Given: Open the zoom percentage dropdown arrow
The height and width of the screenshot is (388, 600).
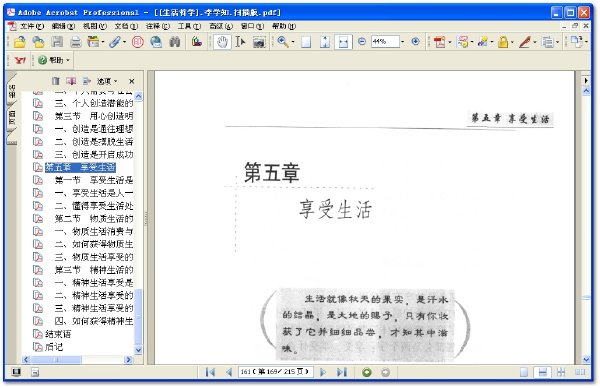Looking at the screenshot, I should click(x=403, y=42).
